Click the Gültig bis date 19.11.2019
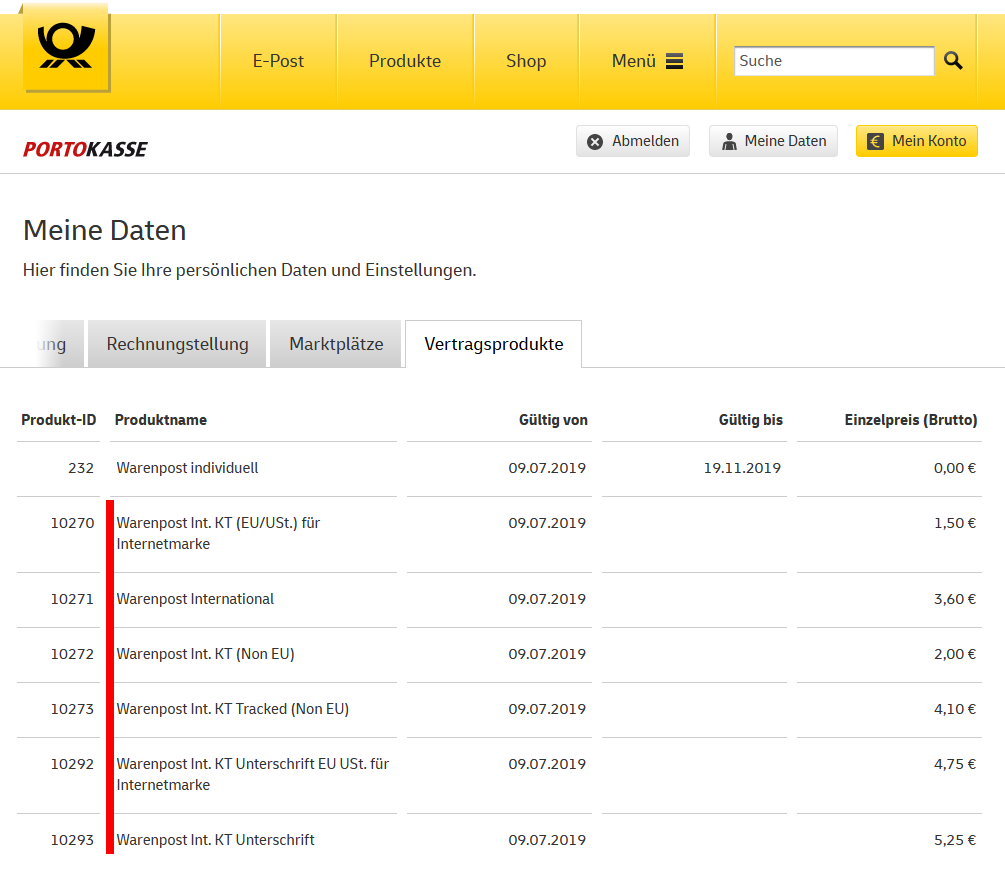 [x=742, y=468]
